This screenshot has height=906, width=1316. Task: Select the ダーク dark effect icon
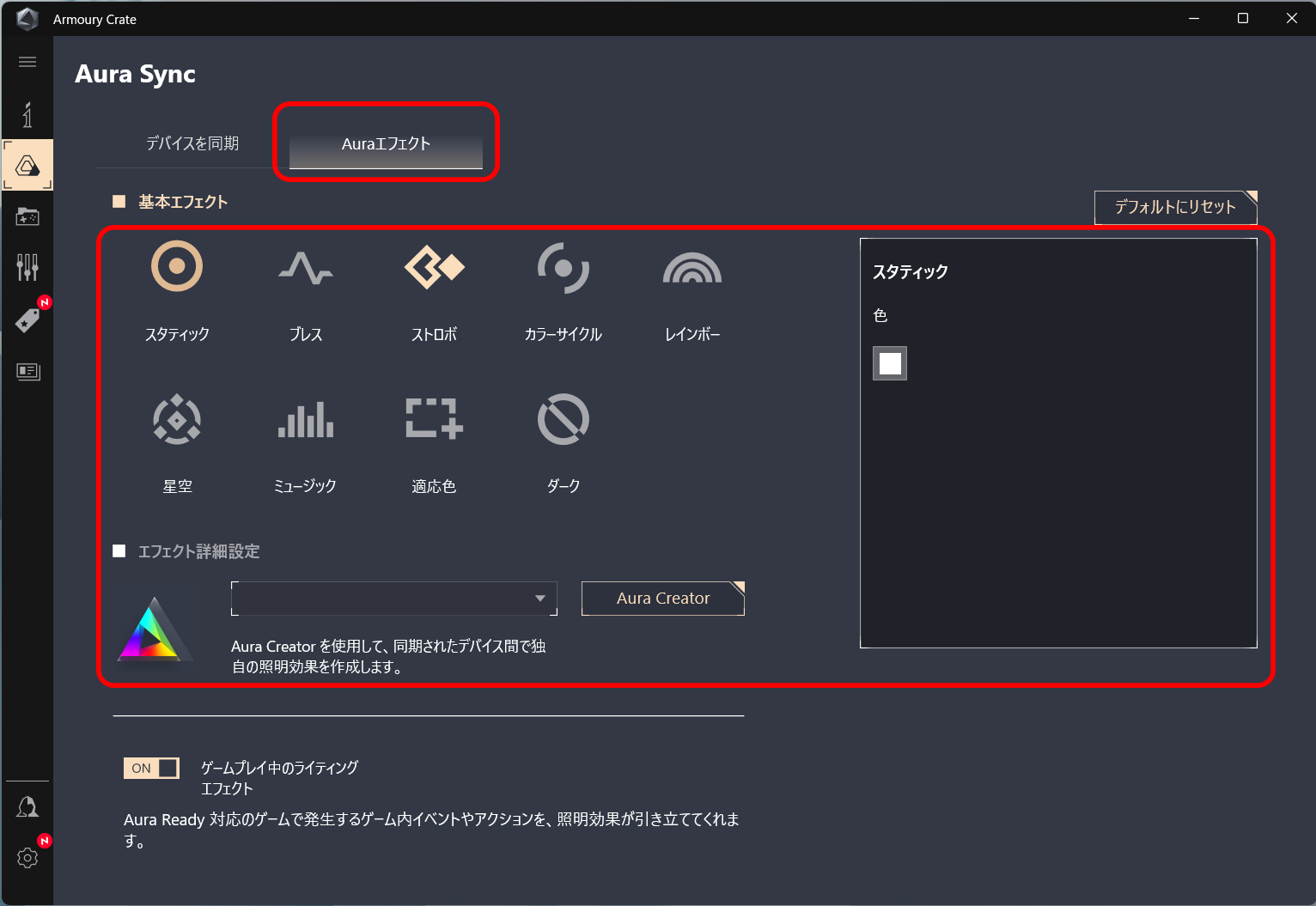point(564,419)
